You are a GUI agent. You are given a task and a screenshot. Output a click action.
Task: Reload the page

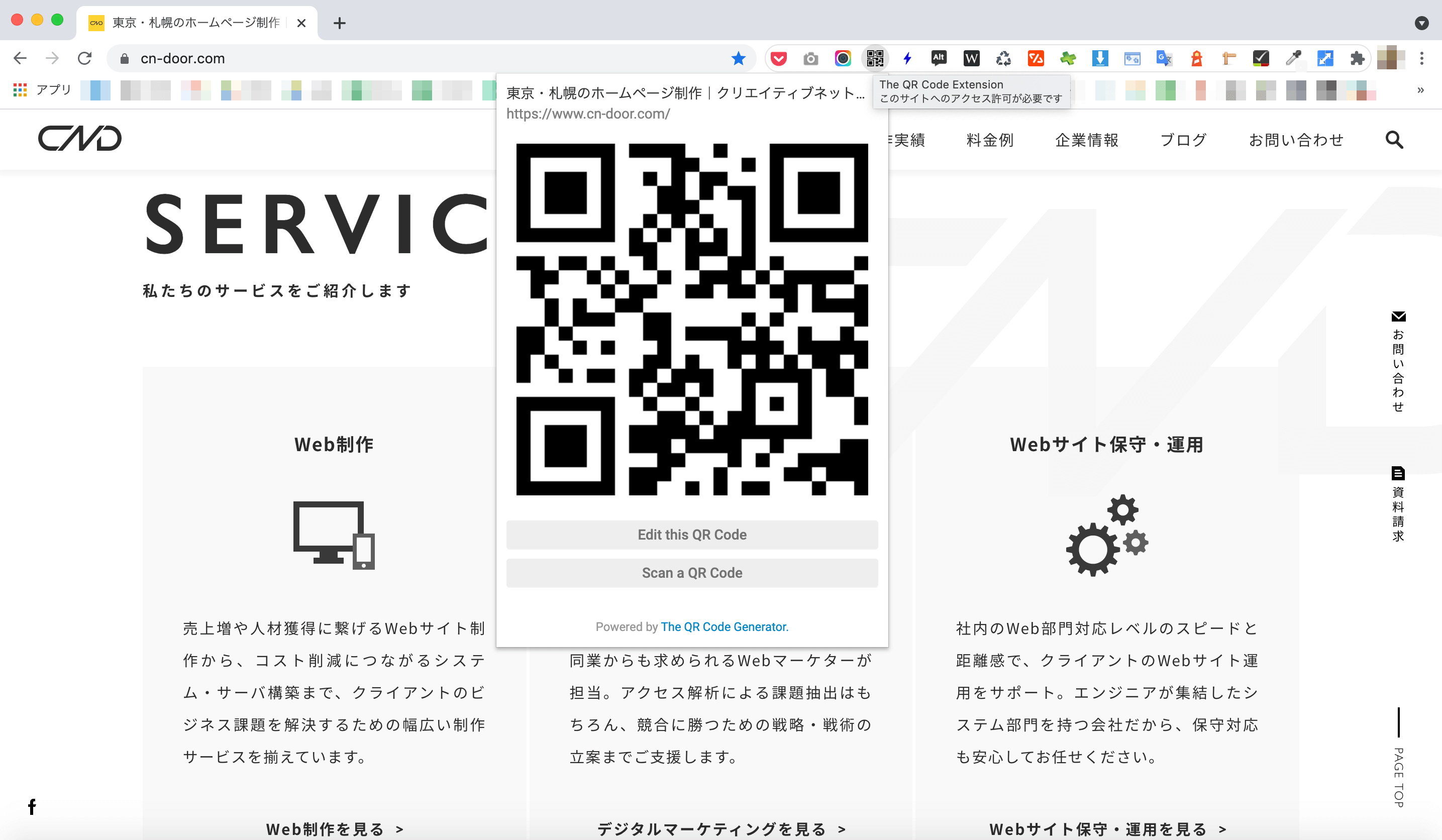pos(85,58)
